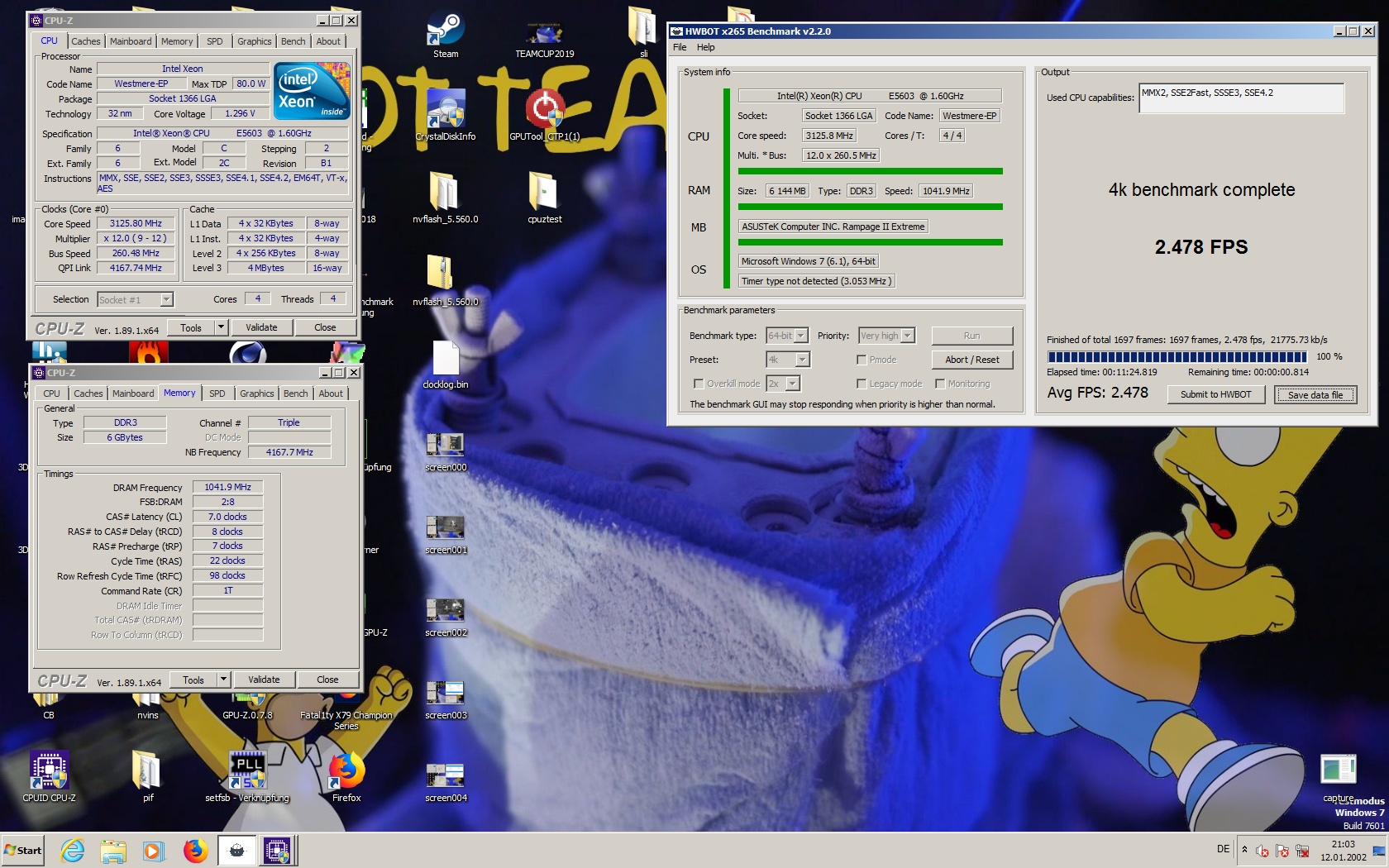Viewport: 1389px width, 868px height.
Task: Open the sli folder on desktop
Action: point(643,33)
